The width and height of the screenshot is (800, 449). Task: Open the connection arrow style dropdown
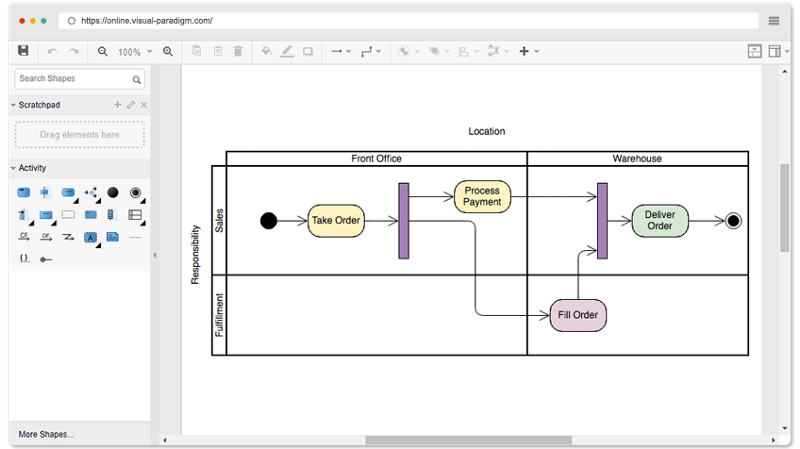(340, 51)
